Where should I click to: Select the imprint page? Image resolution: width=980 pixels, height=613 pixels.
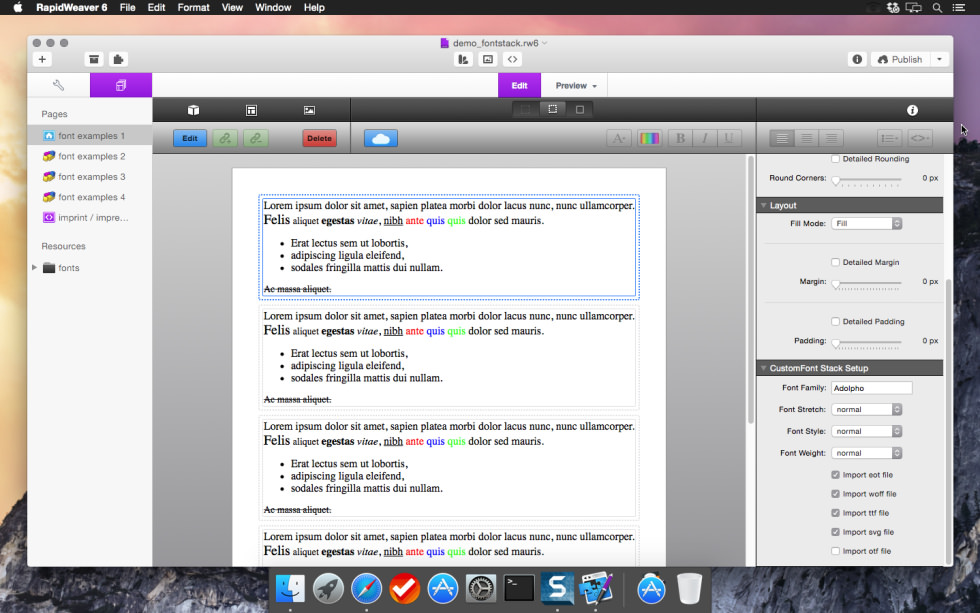coord(90,217)
